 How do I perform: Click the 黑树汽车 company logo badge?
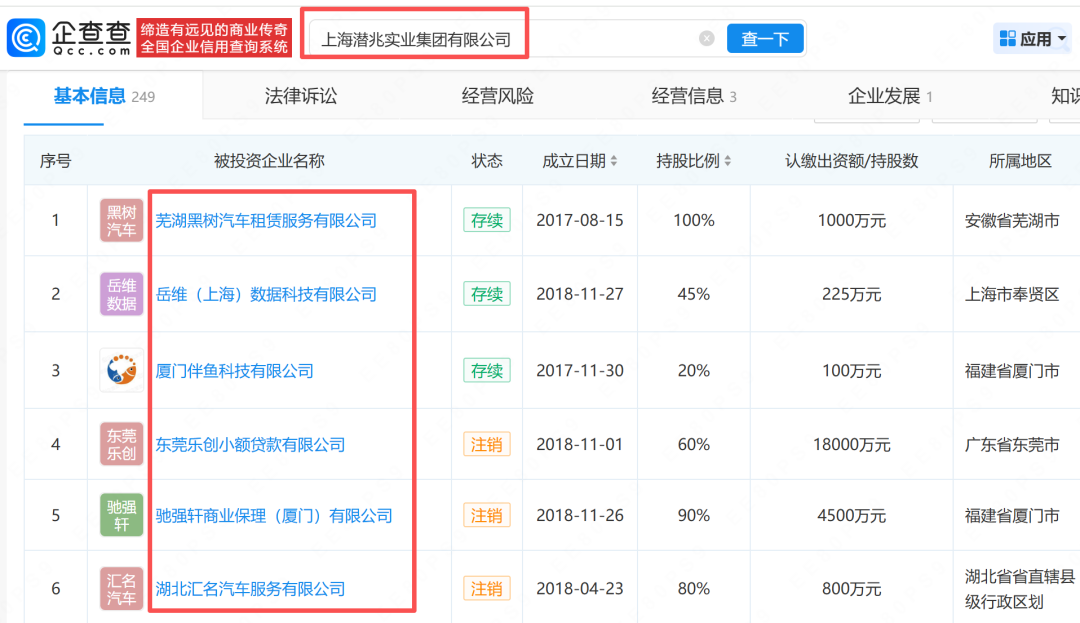tap(121, 221)
